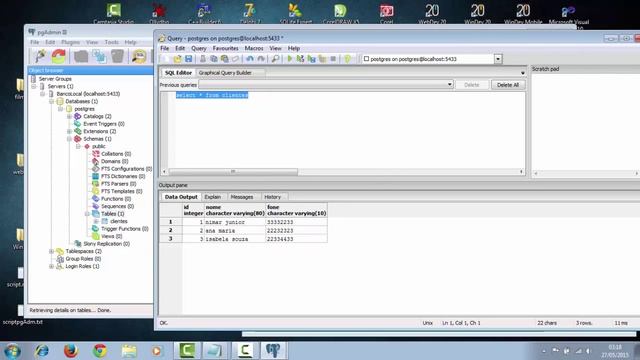Screen dimensions: 640x360
Task: Switch to the Explain output tab
Action: click(x=213, y=197)
